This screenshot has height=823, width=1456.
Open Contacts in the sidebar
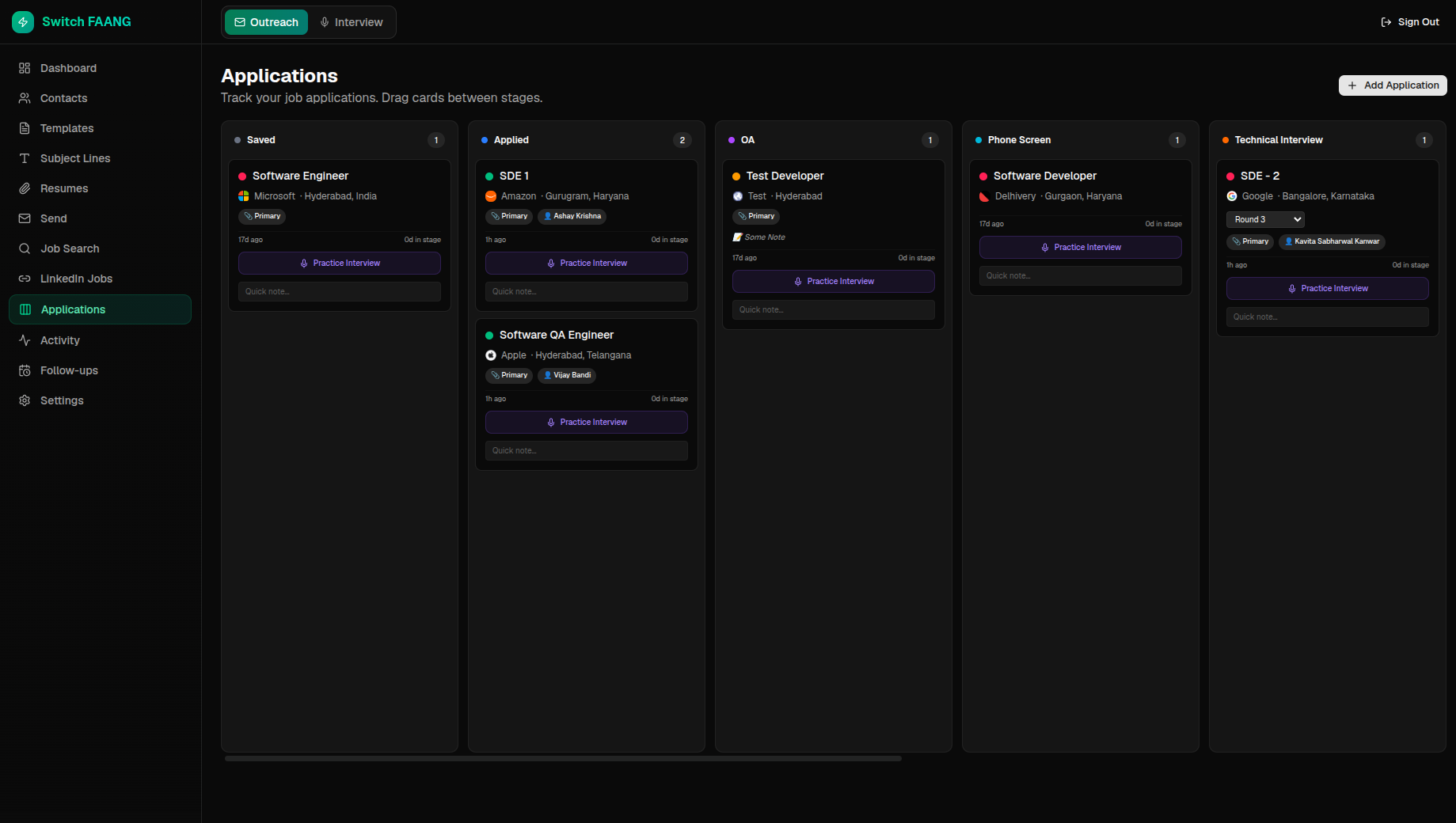tap(100, 98)
